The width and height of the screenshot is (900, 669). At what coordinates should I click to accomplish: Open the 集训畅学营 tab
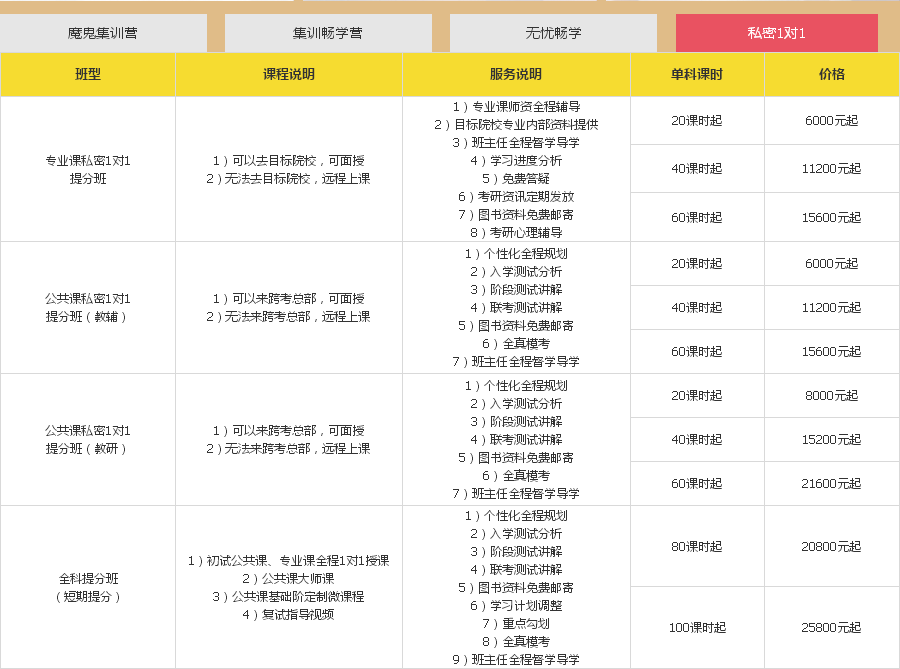click(x=330, y=32)
